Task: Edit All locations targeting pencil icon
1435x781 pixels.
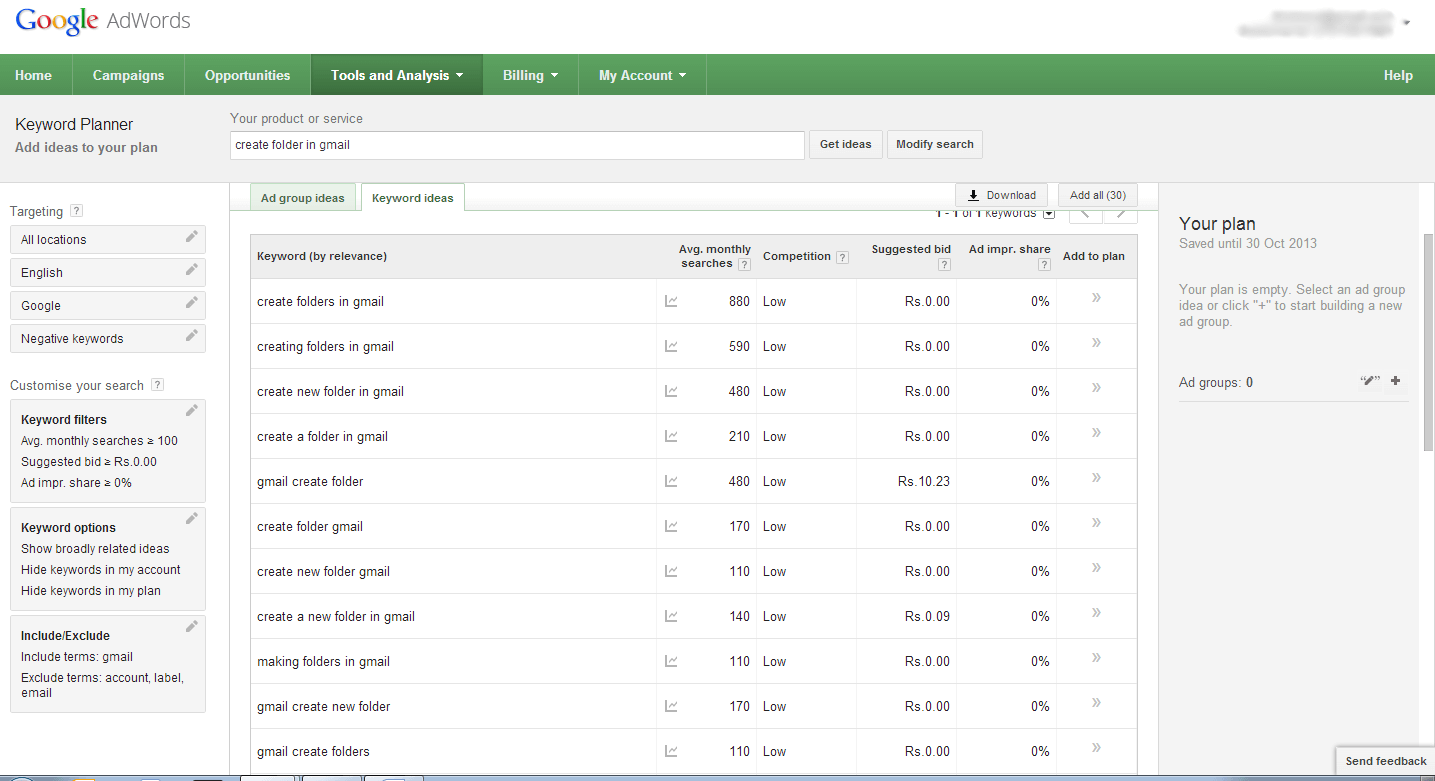Action: point(192,237)
